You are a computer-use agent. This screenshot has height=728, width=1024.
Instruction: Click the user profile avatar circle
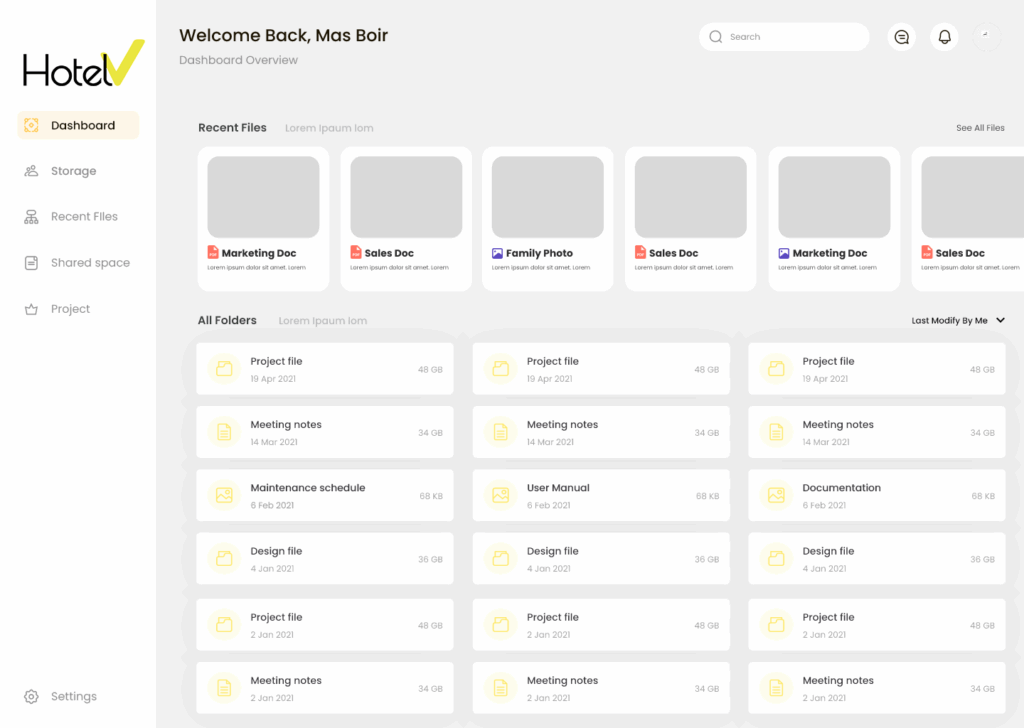coord(986,37)
